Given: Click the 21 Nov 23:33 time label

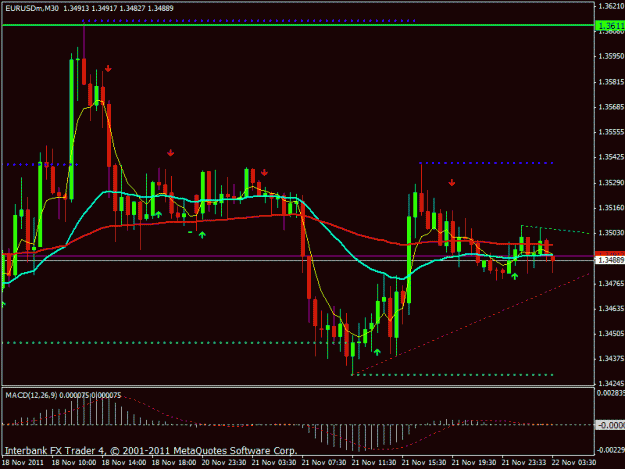Looking at the screenshot, I should point(524,463).
